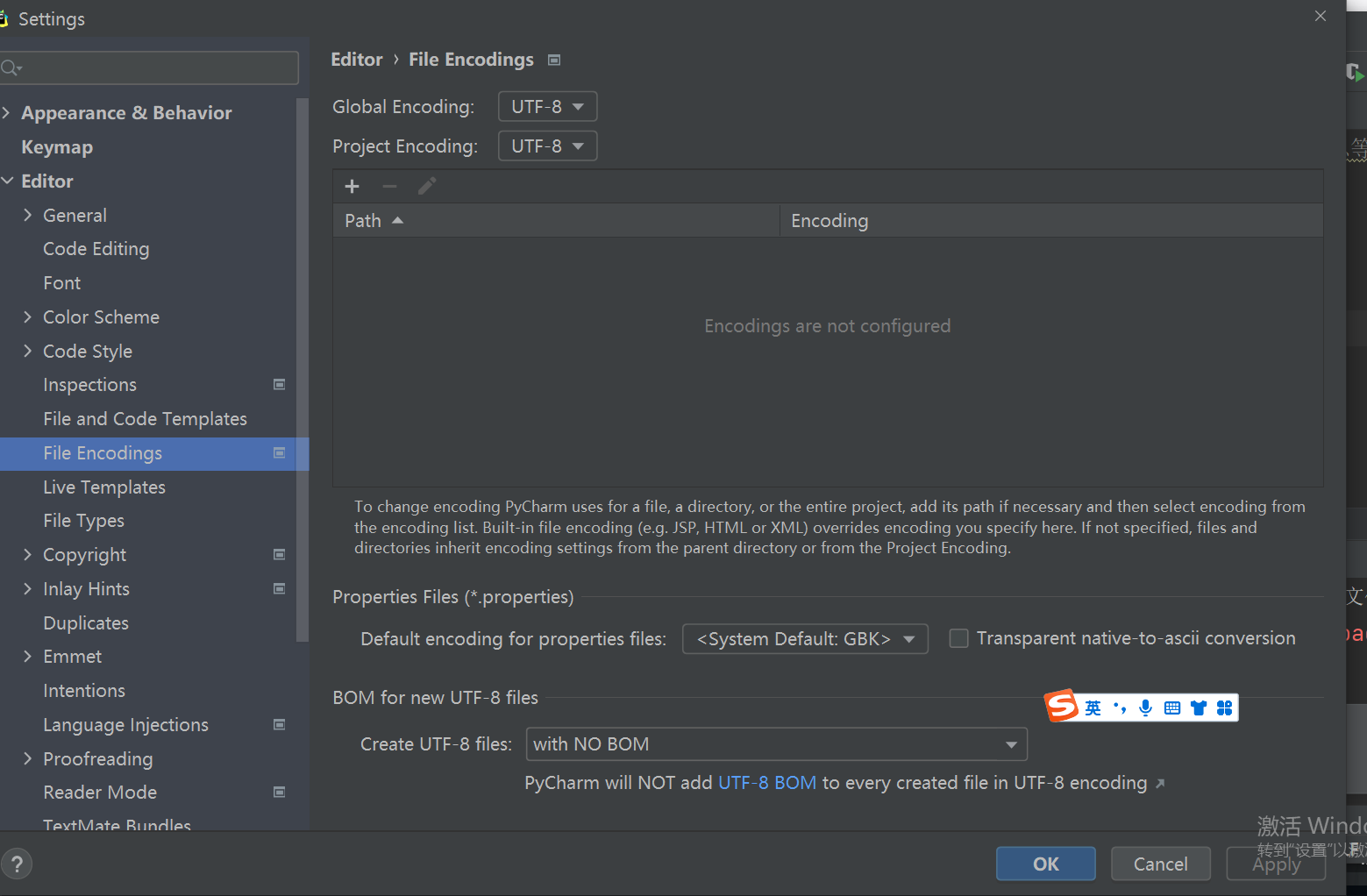Viewport: 1367px width, 896px height.
Task: Expand the Inlay Hints node
Action: (x=27, y=588)
